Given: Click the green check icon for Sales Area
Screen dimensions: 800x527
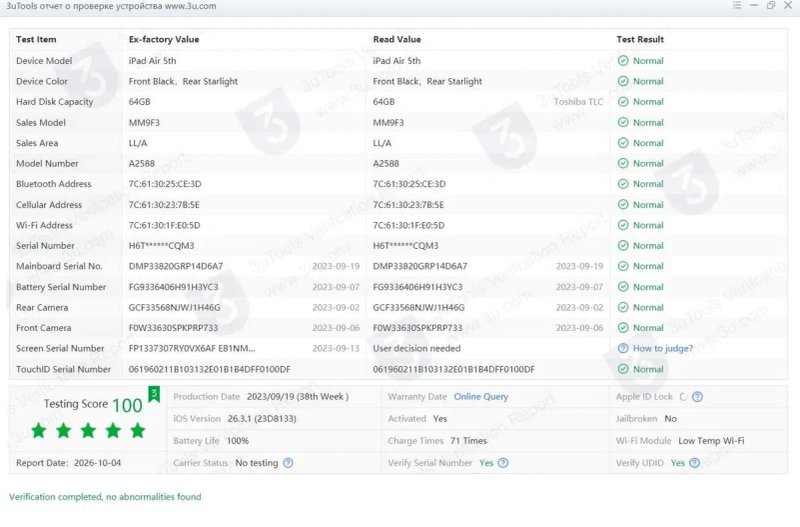Looking at the screenshot, I should coord(623,143).
